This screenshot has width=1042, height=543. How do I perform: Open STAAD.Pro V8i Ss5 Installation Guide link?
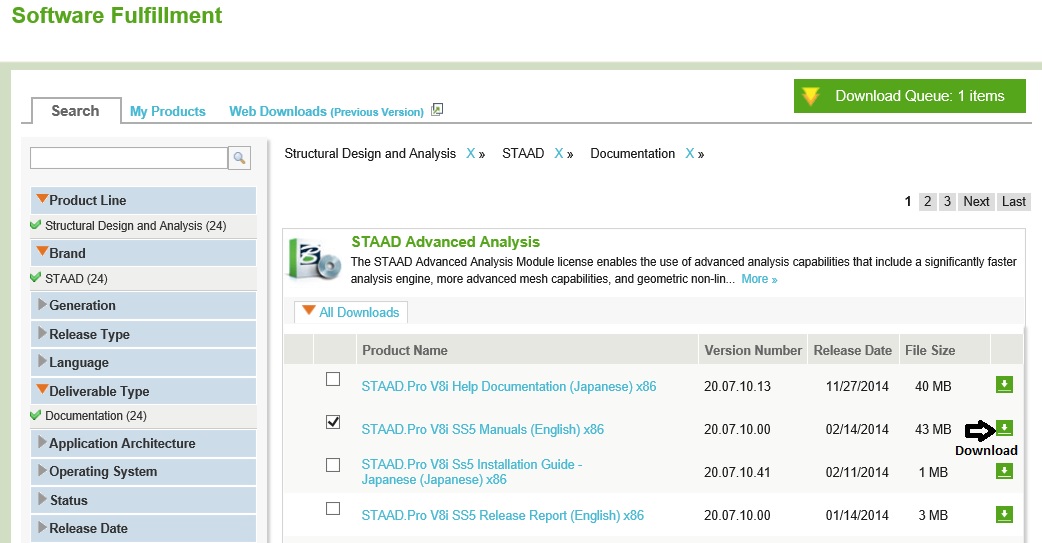click(x=472, y=472)
